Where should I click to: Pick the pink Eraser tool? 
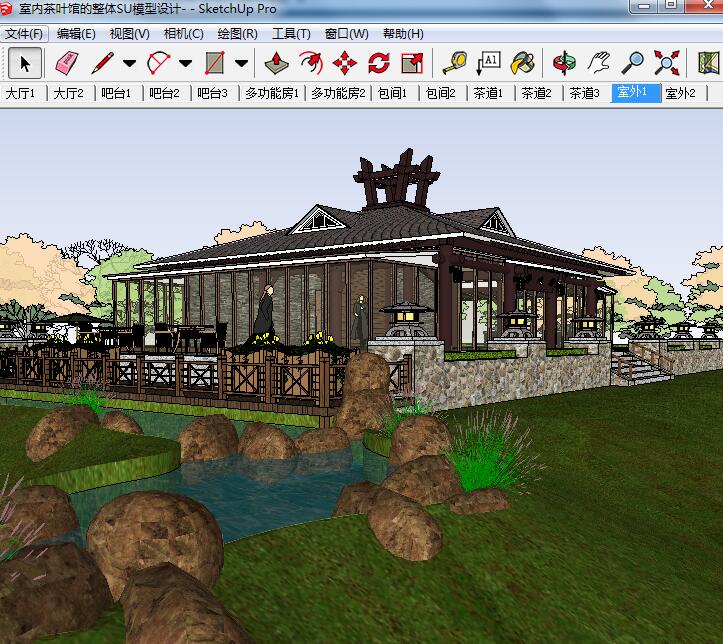coord(67,63)
